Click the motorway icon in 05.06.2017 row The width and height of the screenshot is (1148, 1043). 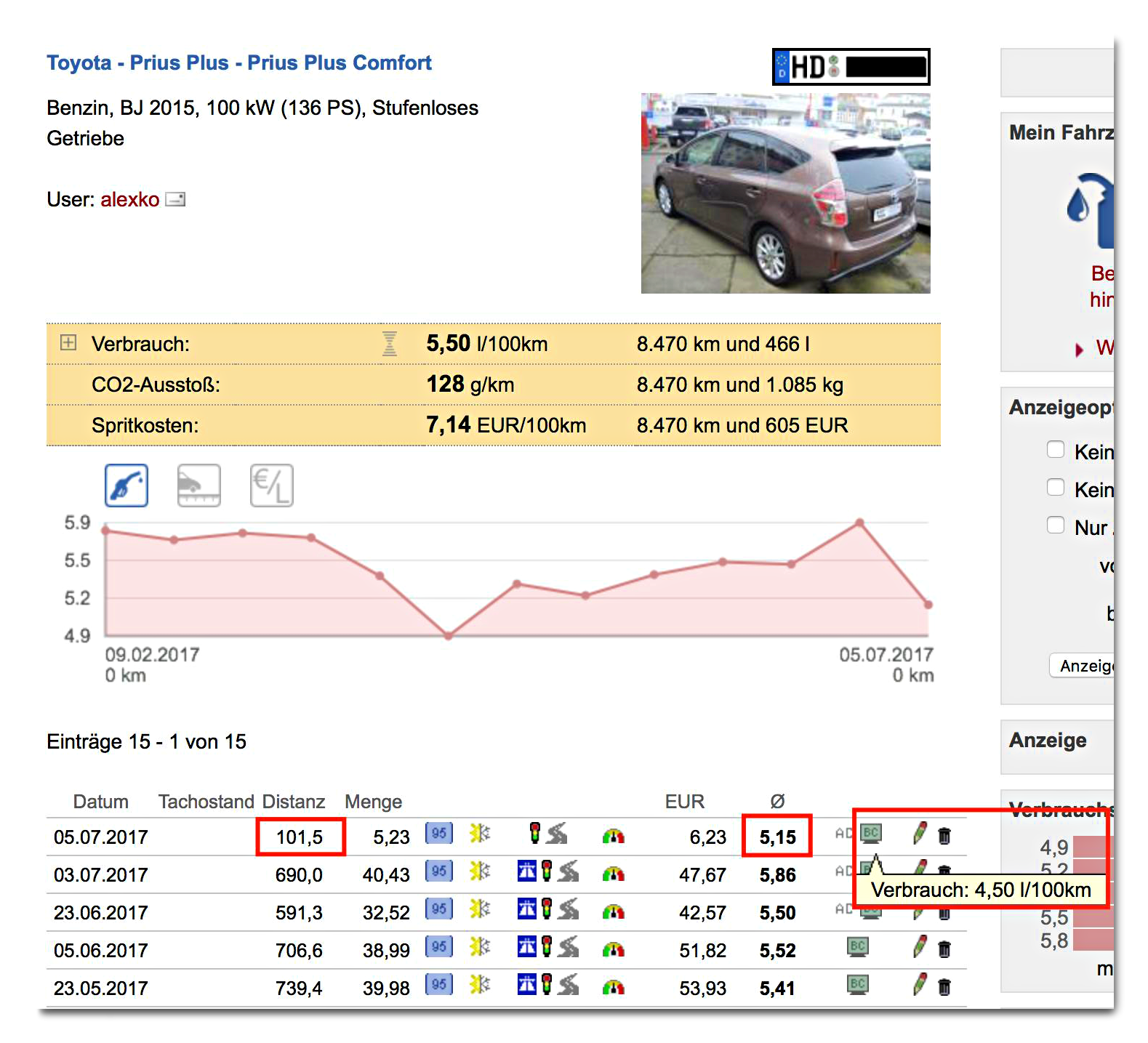(527, 946)
